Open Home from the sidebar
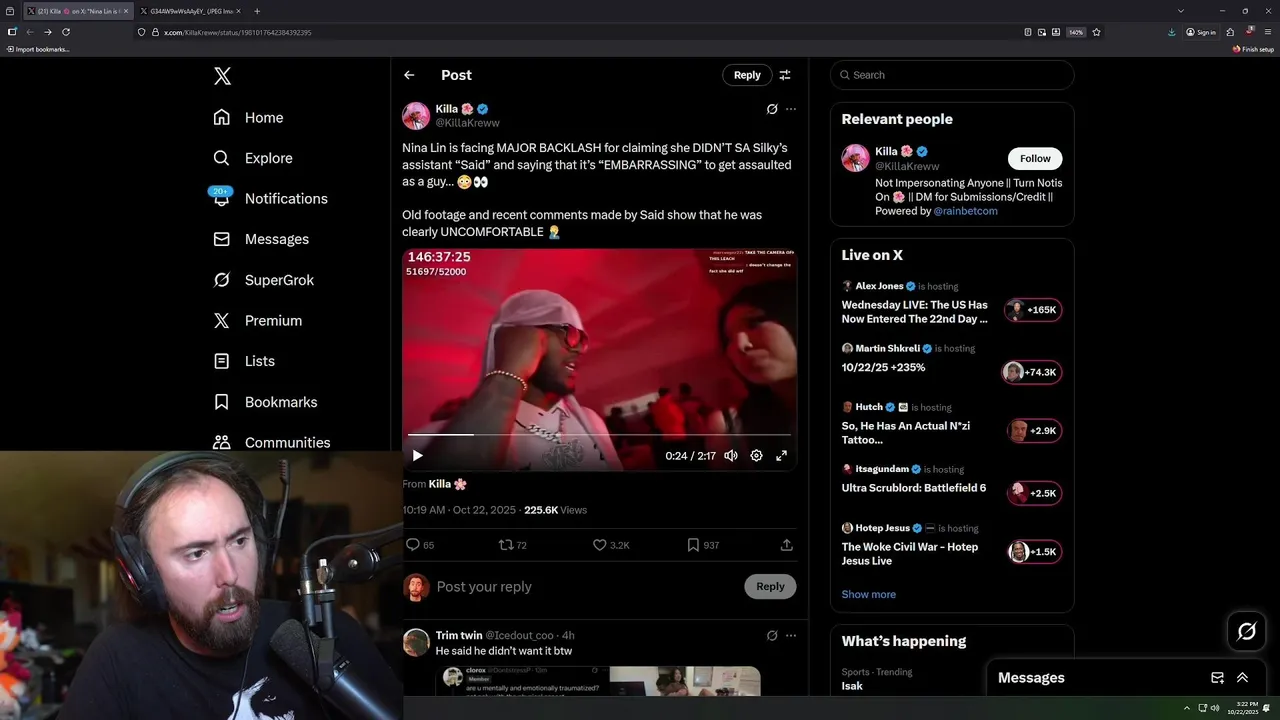The height and width of the screenshot is (720, 1280). coord(248,118)
